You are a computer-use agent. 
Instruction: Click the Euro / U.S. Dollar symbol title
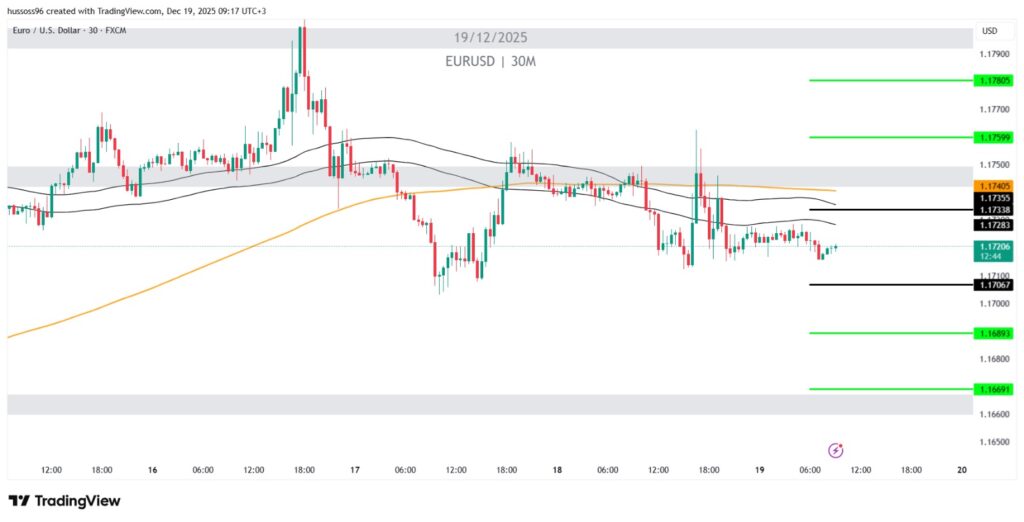[x=67, y=31]
